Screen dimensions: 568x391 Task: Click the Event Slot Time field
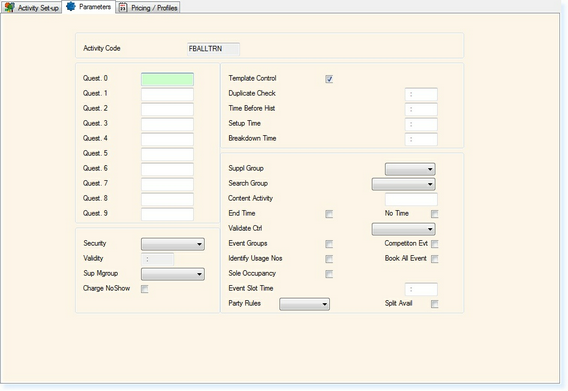click(421, 289)
